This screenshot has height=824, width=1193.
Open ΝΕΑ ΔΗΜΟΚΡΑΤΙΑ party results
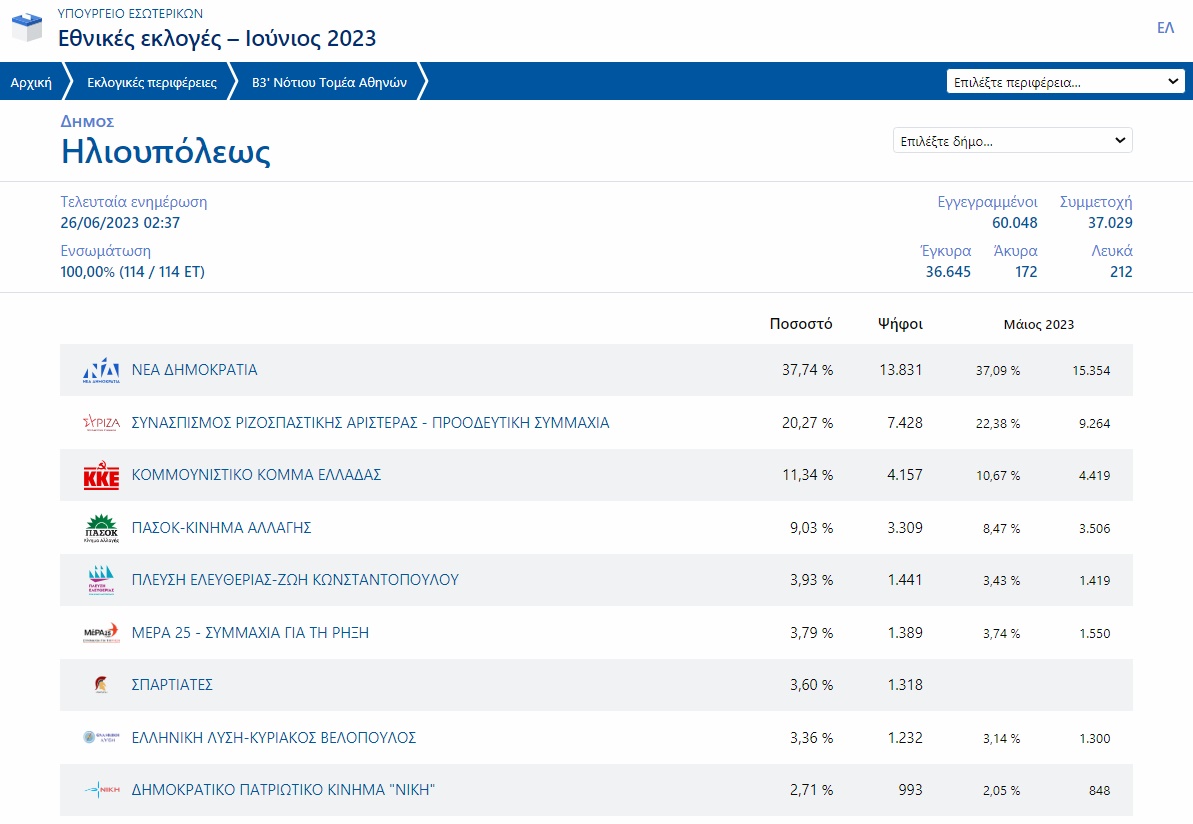coord(195,370)
